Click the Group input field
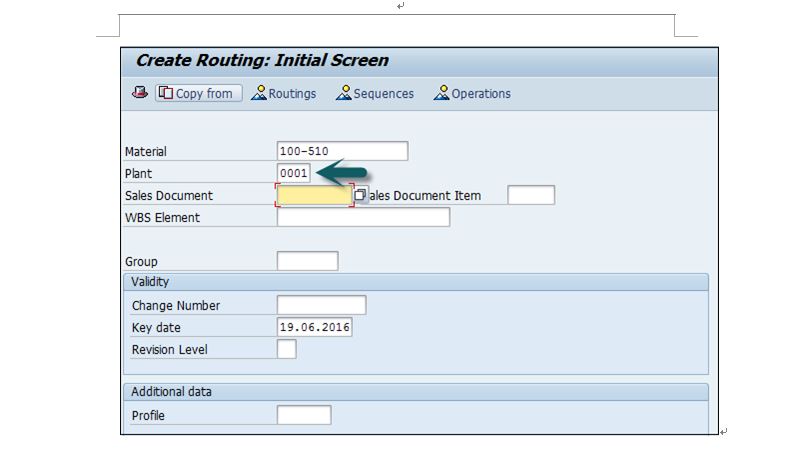788x454 pixels. (x=308, y=261)
